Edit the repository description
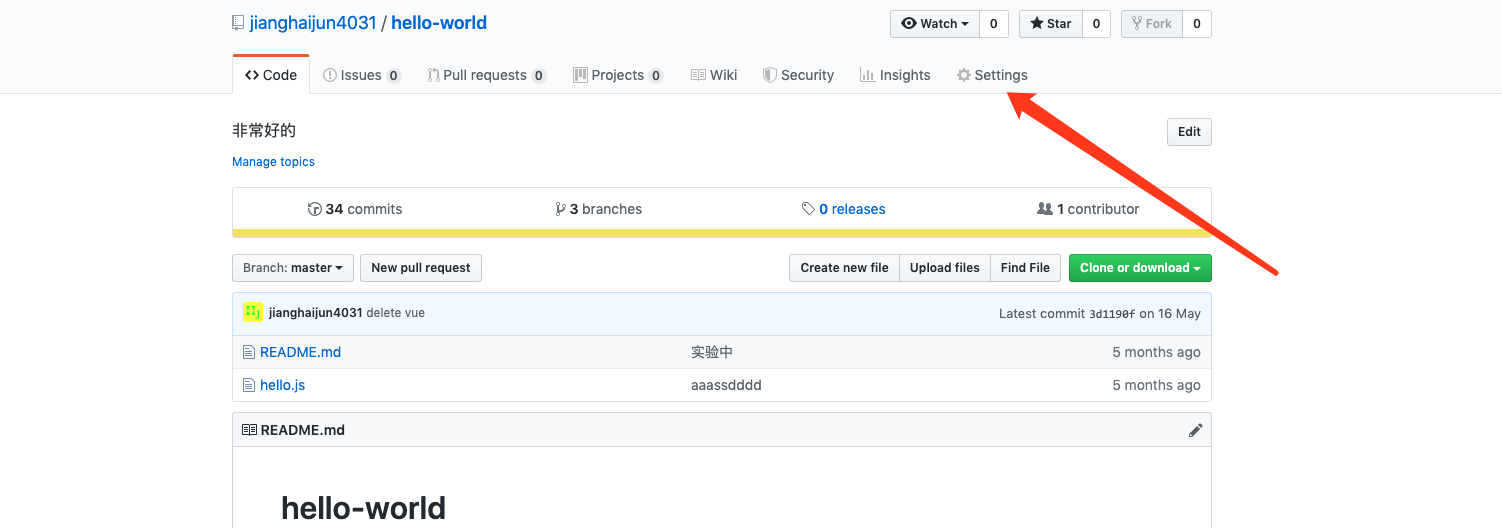Screen dimensions: 1502x528 [x=1189, y=132]
